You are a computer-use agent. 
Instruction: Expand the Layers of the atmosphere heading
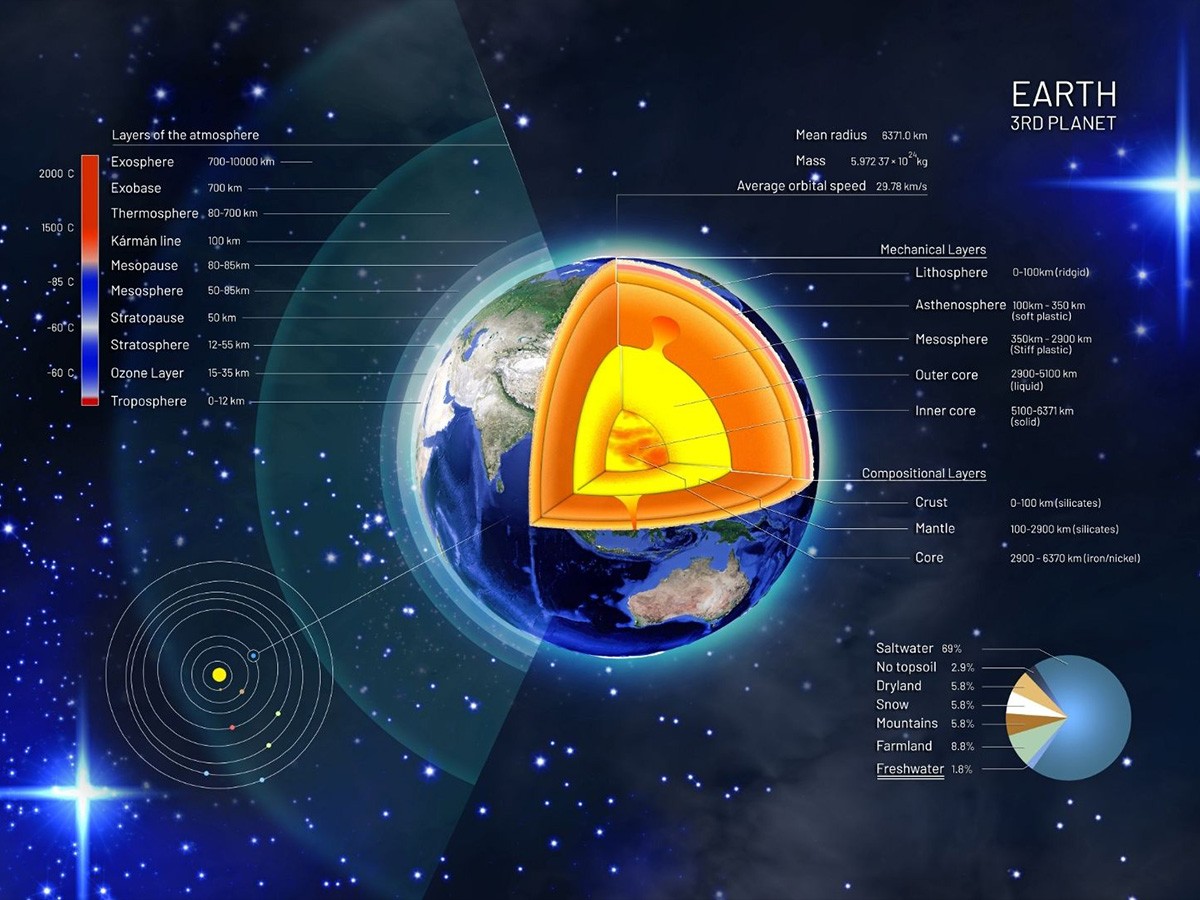click(186, 134)
